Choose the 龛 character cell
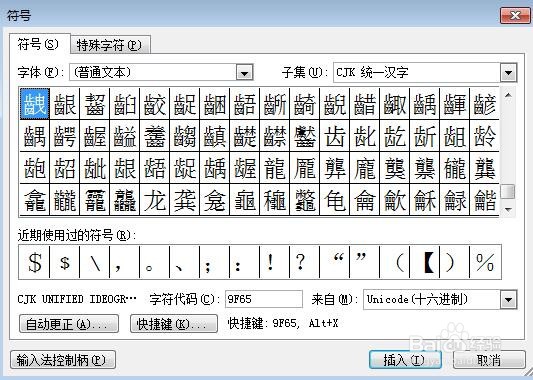The width and height of the screenshot is (533, 380). [214, 200]
